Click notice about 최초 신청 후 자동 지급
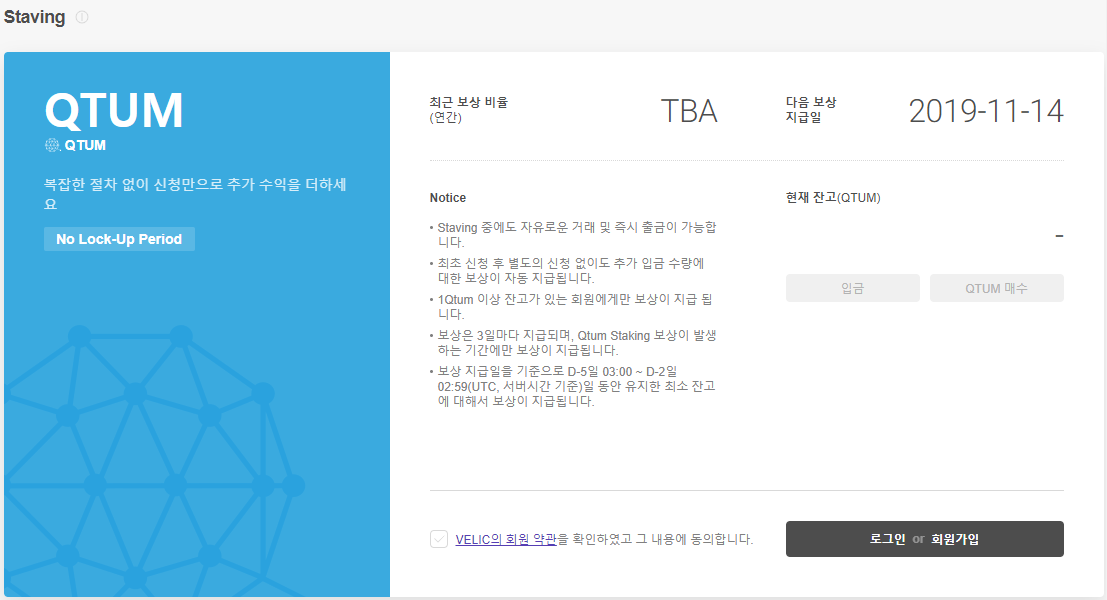The image size is (1107, 600). [568, 270]
